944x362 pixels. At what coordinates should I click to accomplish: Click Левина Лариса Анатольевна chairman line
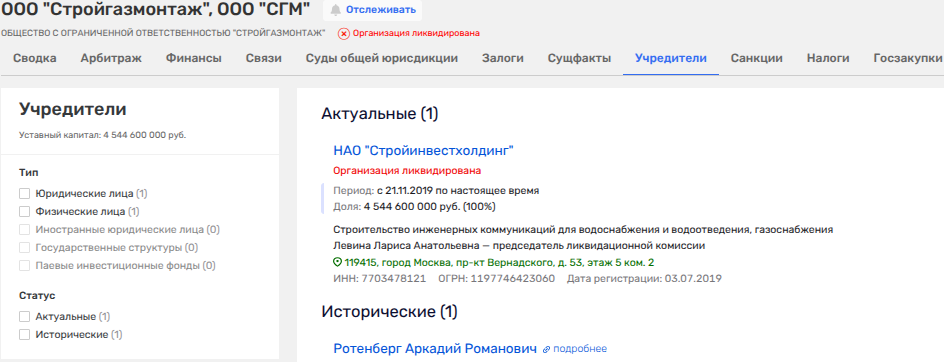click(x=519, y=246)
